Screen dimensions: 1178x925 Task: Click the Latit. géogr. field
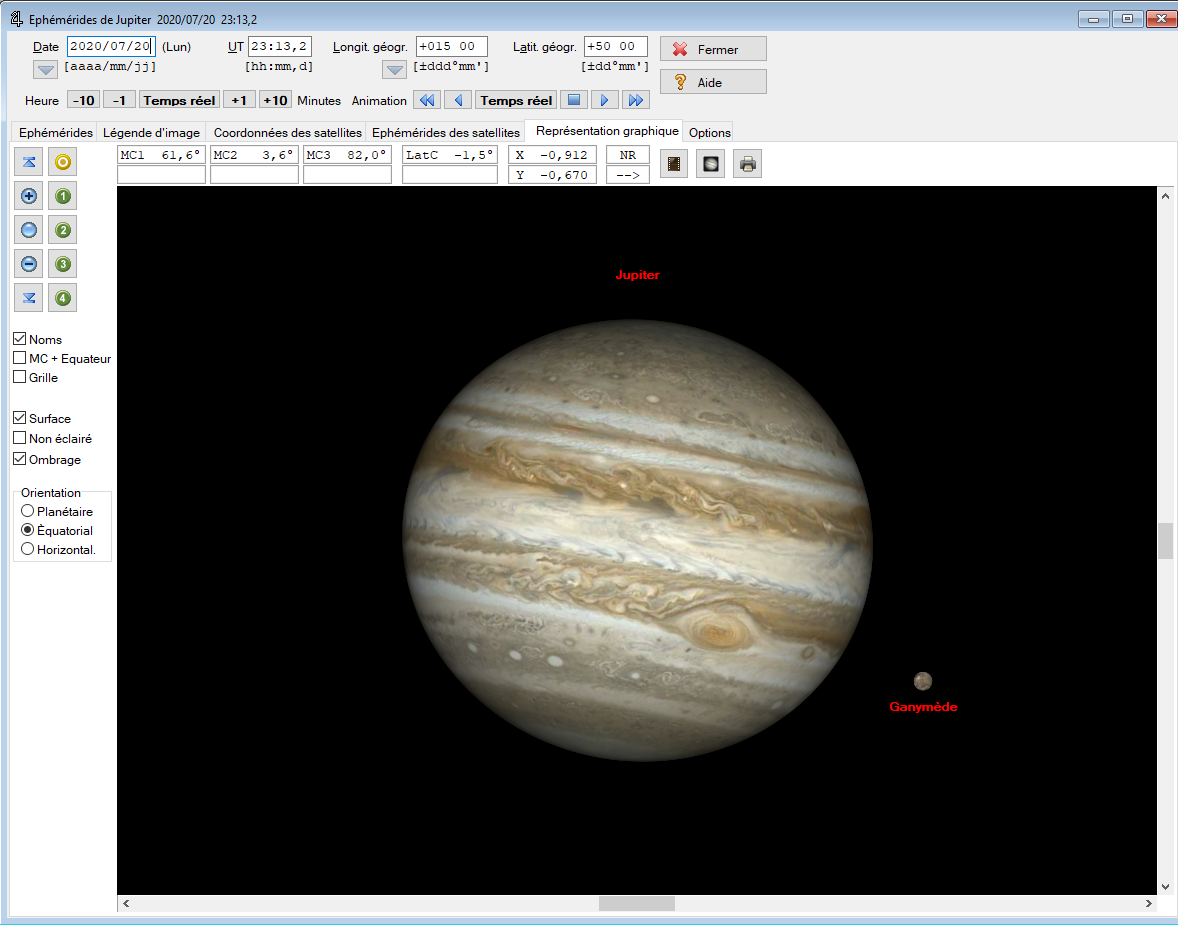click(x=616, y=46)
